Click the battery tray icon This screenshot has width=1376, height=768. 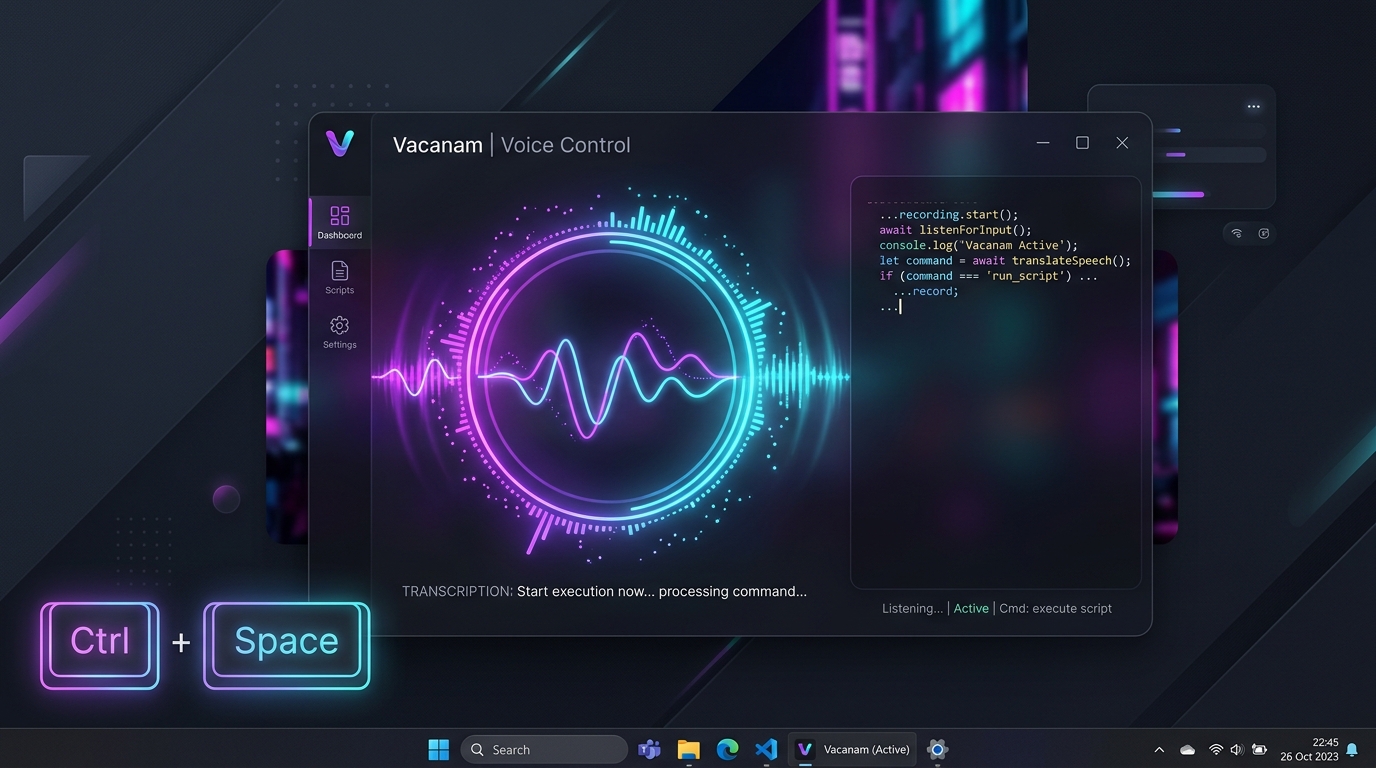pyautogui.click(x=1260, y=750)
